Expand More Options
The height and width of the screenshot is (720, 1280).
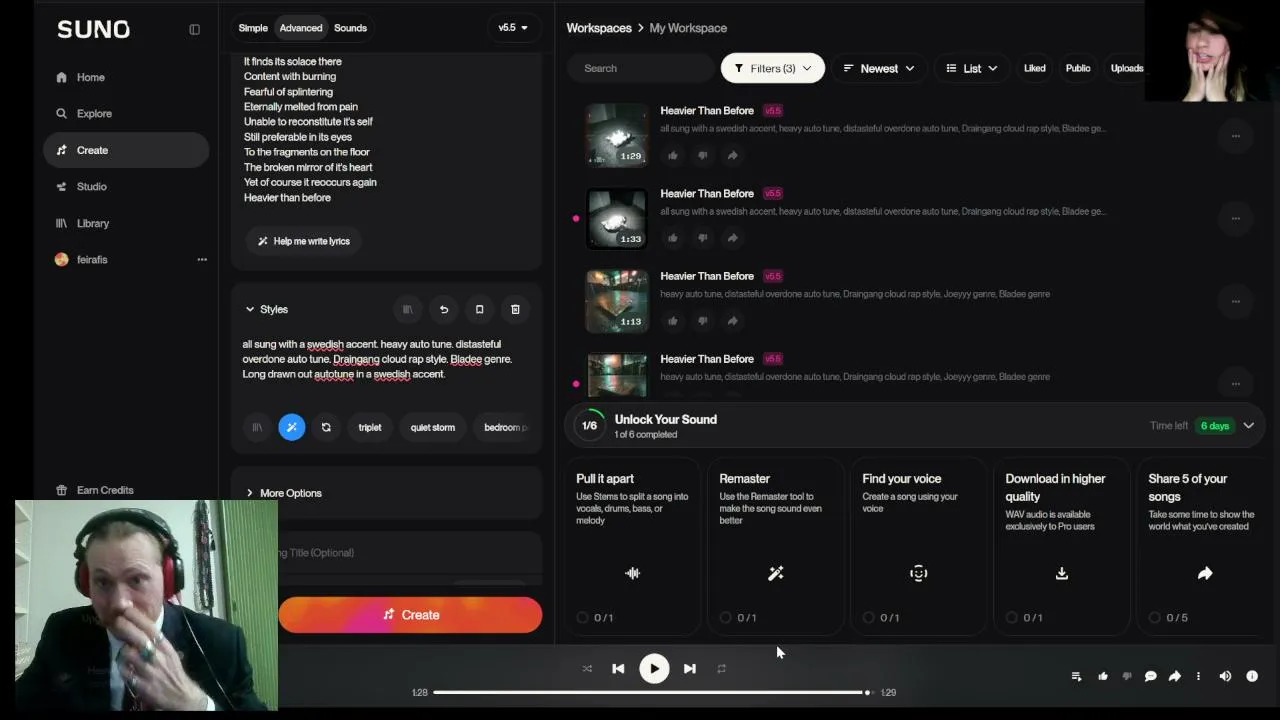386,493
